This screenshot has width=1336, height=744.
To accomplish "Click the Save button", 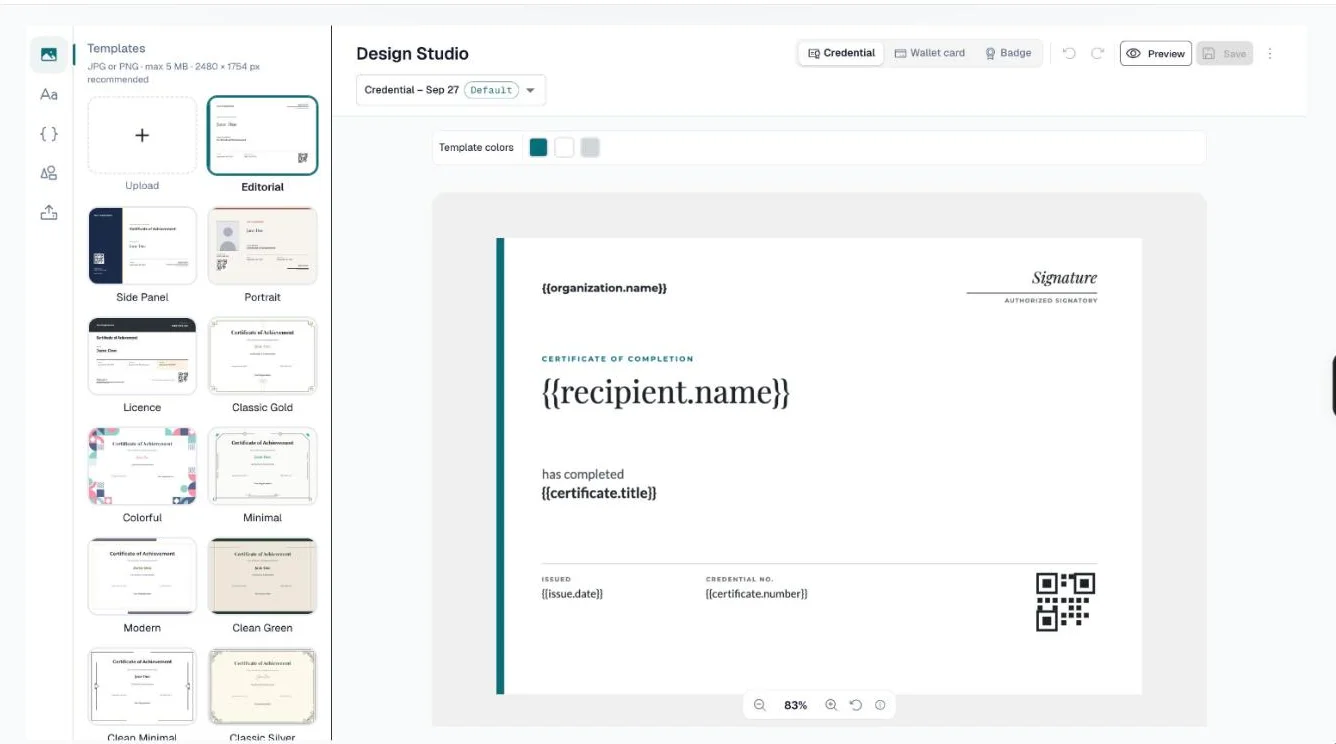I will point(1225,54).
